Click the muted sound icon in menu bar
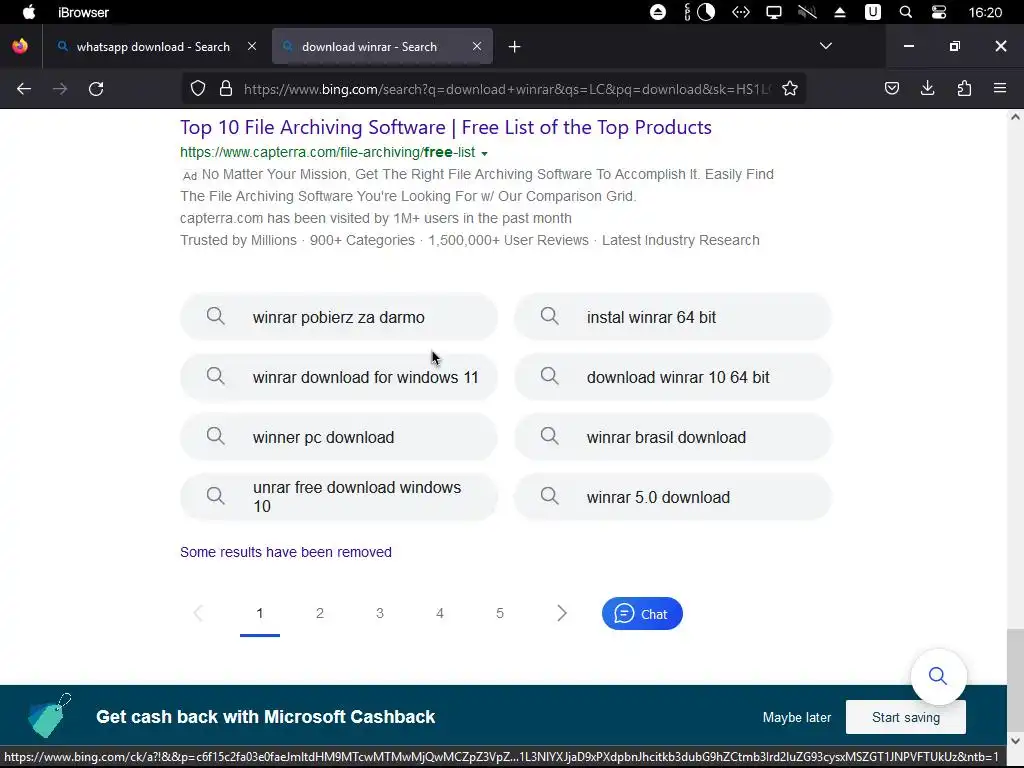This screenshot has height=768, width=1024. (x=807, y=12)
